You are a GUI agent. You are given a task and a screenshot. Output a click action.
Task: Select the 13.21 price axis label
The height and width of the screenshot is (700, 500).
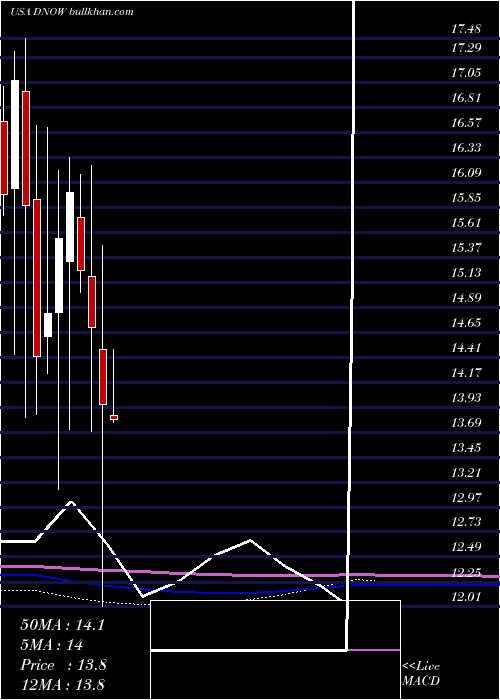click(x=466, y=472)
